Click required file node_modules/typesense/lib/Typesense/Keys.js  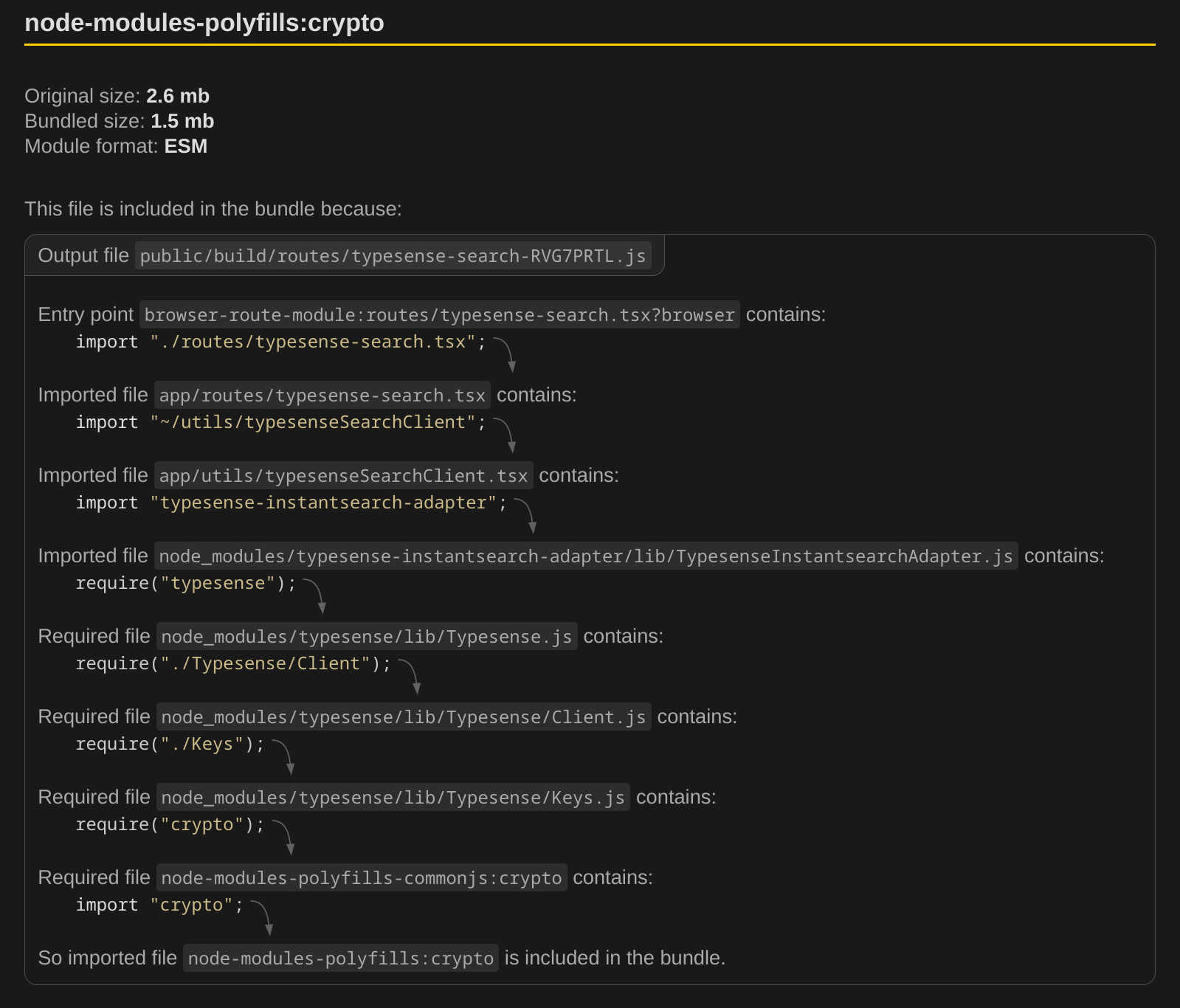click(393, 797)
